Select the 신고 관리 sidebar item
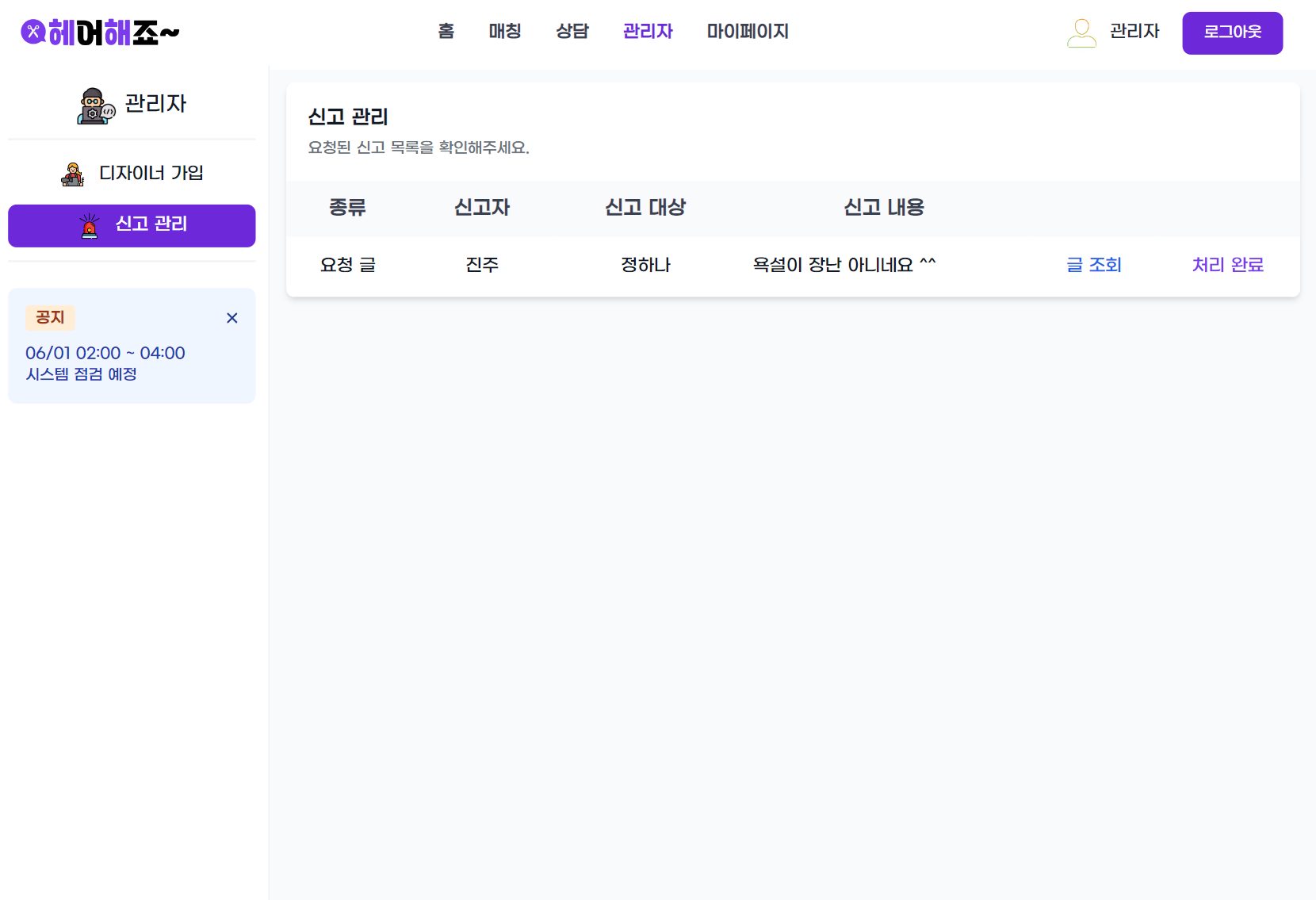 click(x=132, y=225)
